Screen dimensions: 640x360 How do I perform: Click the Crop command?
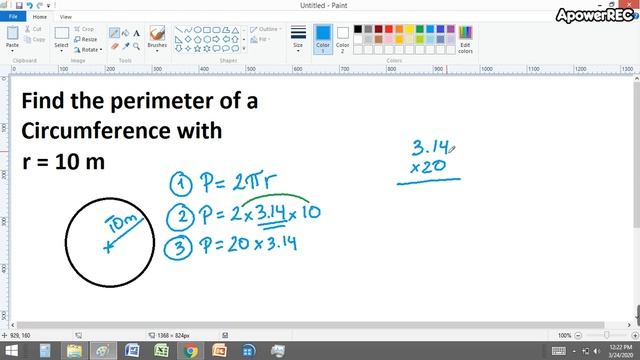[84, 29]
